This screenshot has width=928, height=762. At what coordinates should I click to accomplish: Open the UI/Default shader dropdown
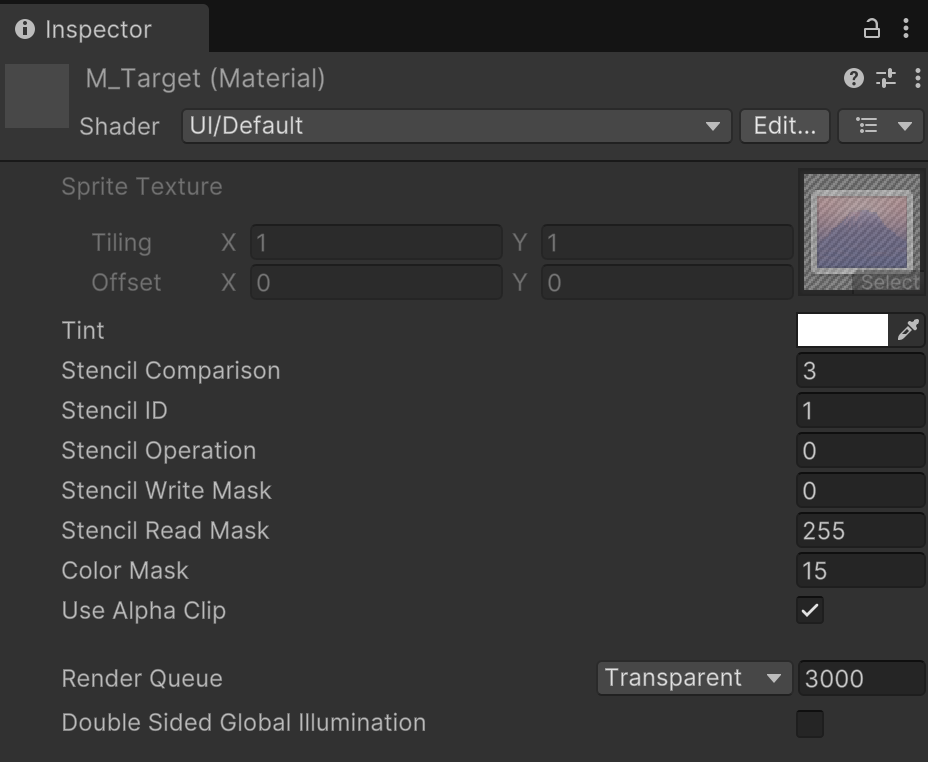(x=456, y=126)
